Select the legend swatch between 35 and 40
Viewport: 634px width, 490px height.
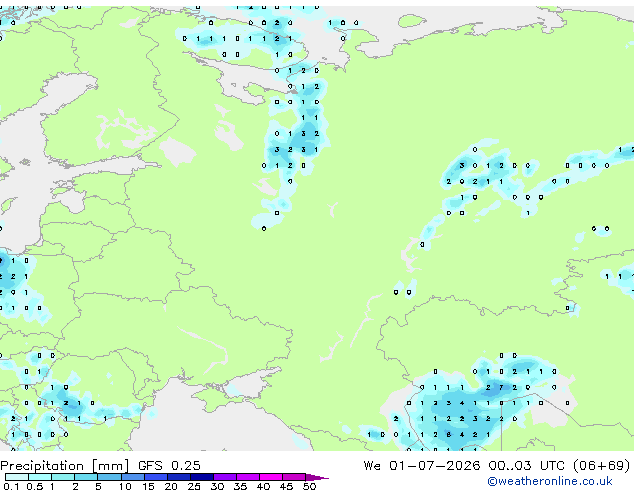248,477
